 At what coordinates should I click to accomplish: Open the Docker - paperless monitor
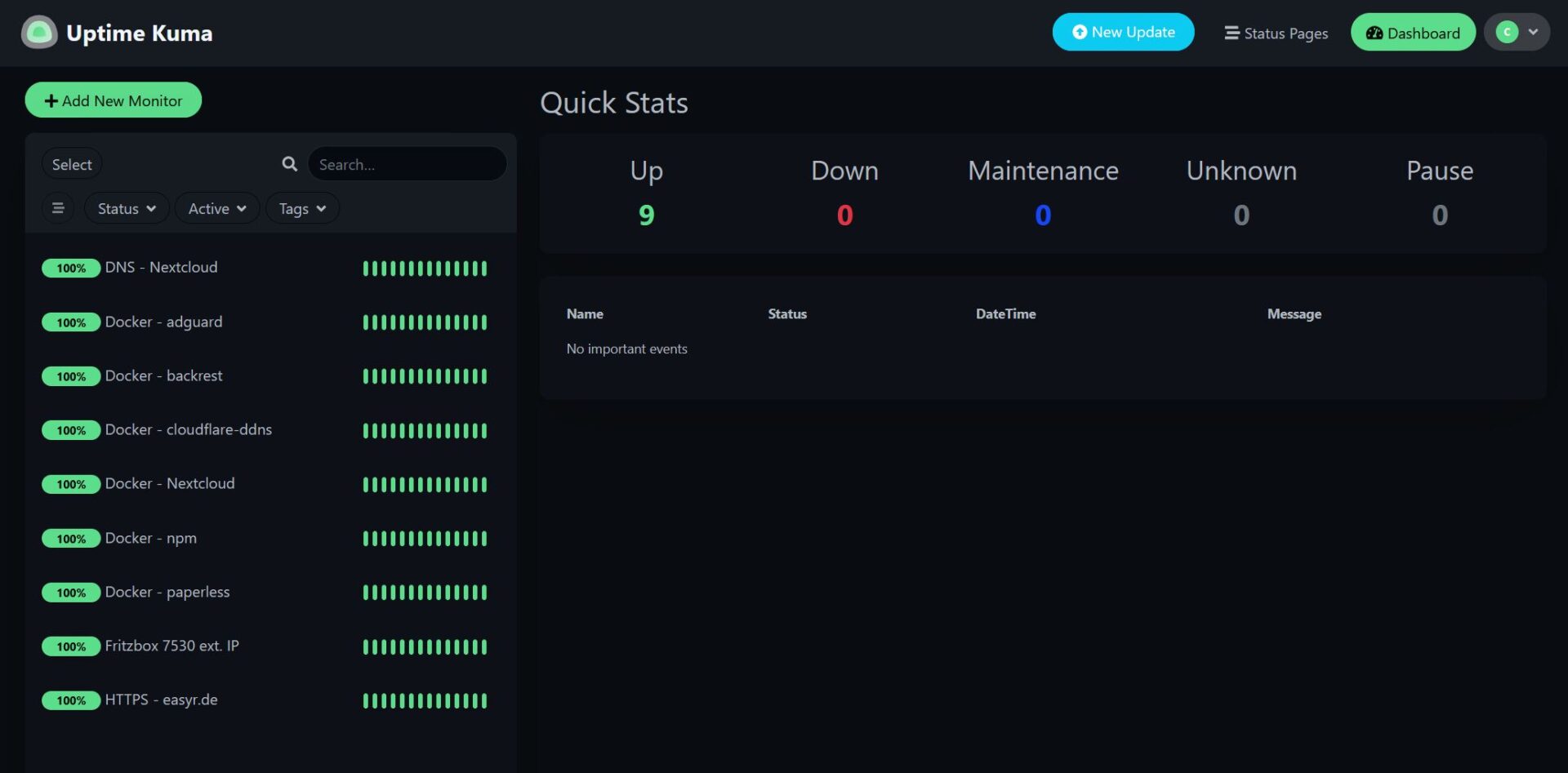pyautogui.click(x=167, y=592)
